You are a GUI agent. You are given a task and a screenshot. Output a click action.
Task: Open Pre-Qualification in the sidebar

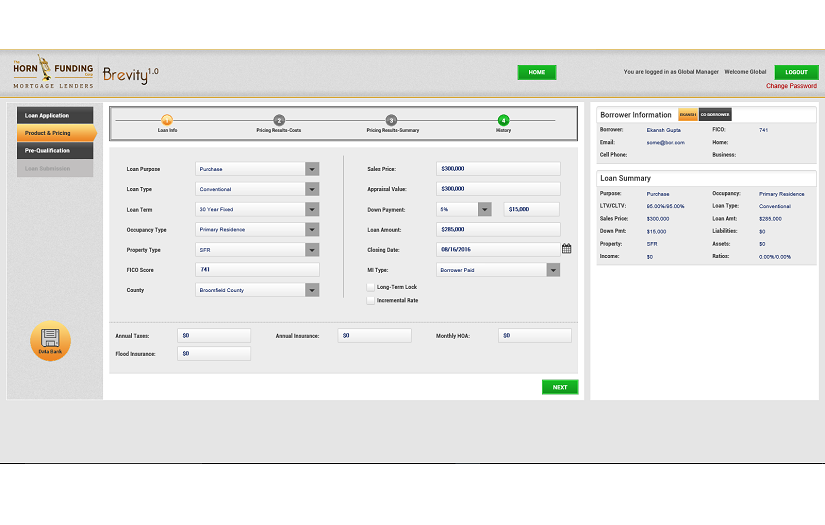point(55,150)
